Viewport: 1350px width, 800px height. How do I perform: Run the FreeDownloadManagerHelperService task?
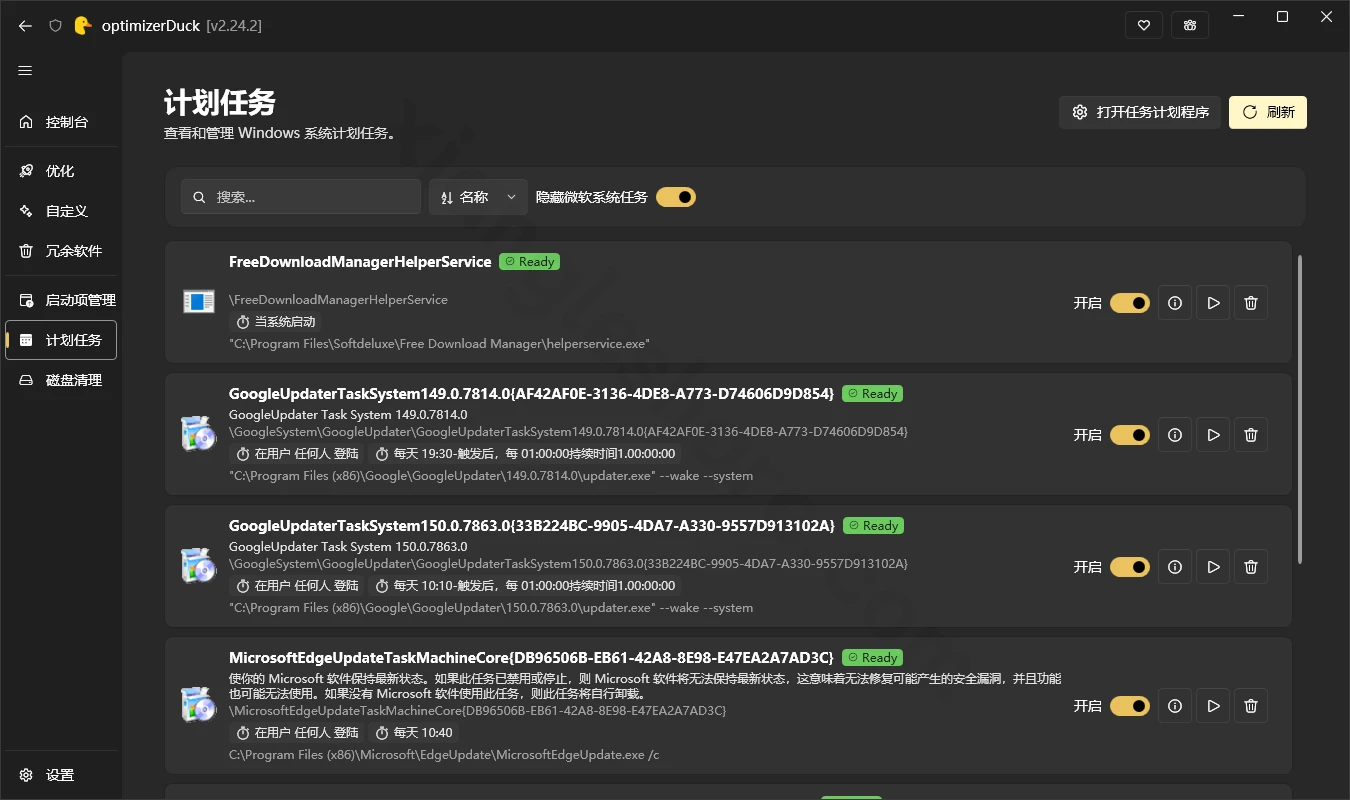point(1213,303)
